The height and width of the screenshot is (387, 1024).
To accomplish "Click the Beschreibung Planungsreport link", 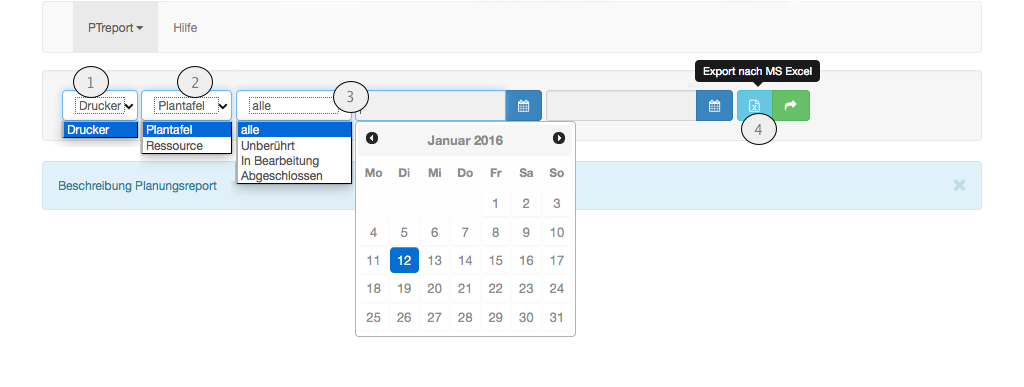I will pyautogui.click(x=137, y=186).
